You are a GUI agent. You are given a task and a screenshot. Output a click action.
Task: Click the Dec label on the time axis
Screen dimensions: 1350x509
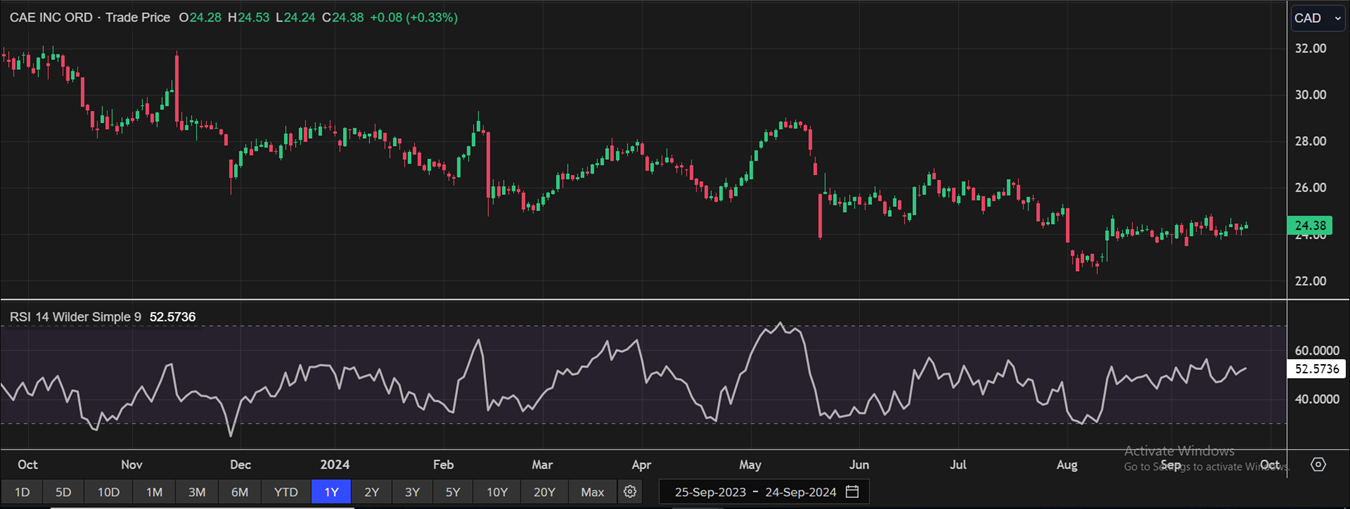coord(240,465)
